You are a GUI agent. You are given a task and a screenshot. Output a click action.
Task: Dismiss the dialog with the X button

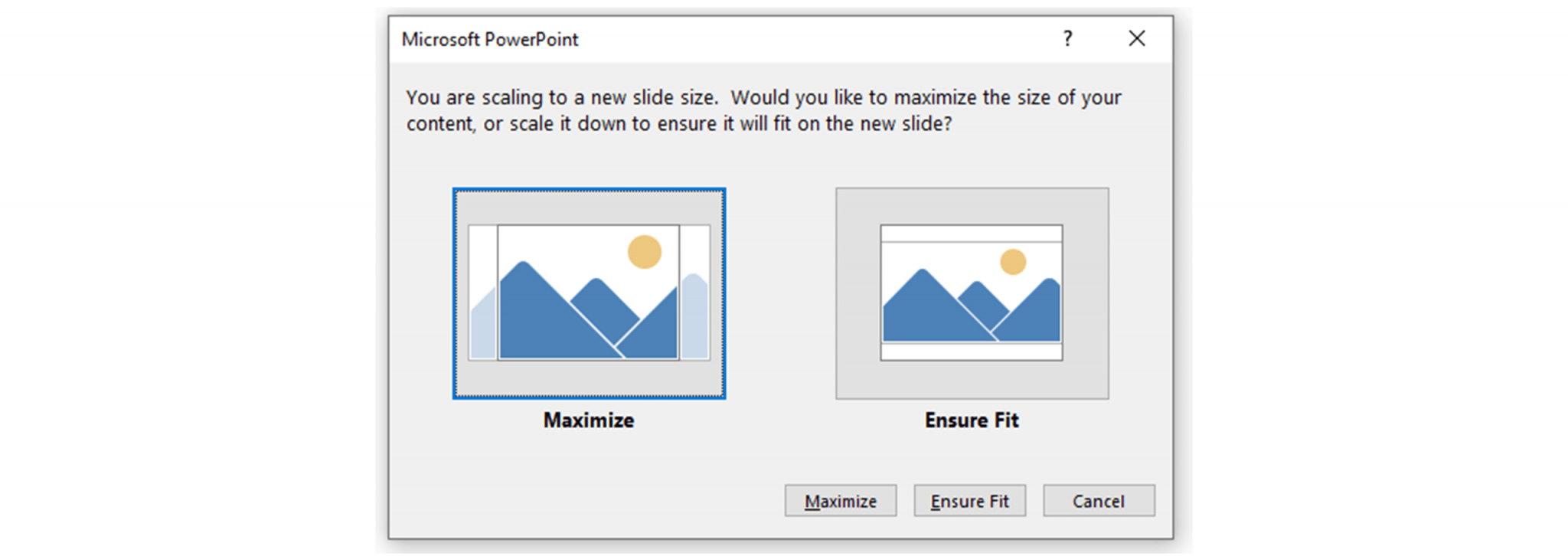pyautogui.click(x=1138, y=38)
